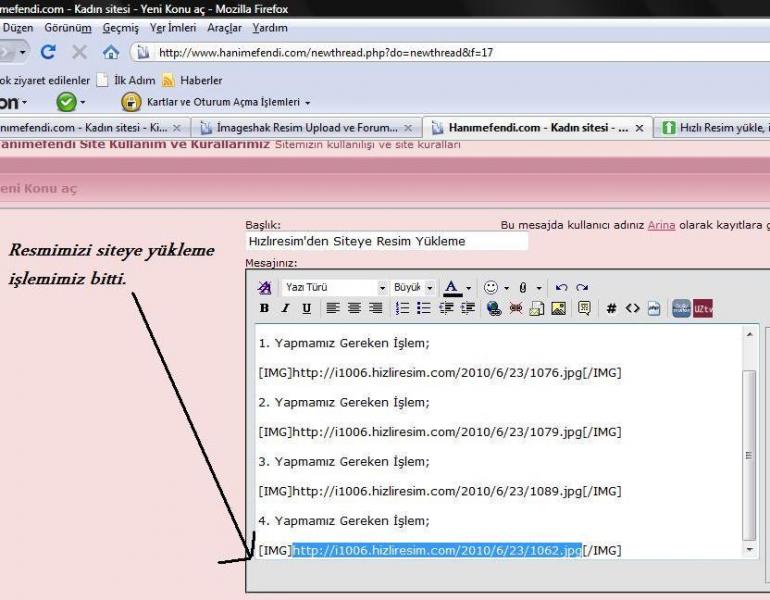The image size is (770, 600).
Task: Click the Başlık title input field
Action: coord(386,241)
